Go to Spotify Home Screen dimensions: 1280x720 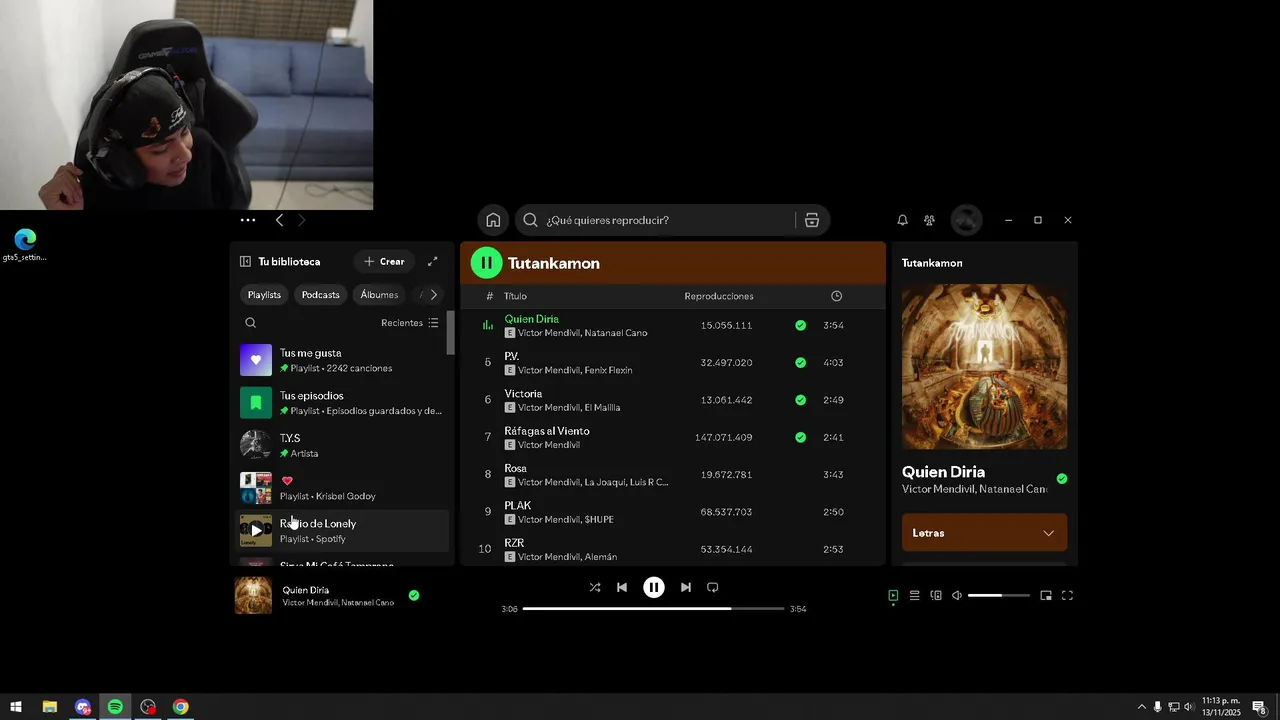point(493,220)
